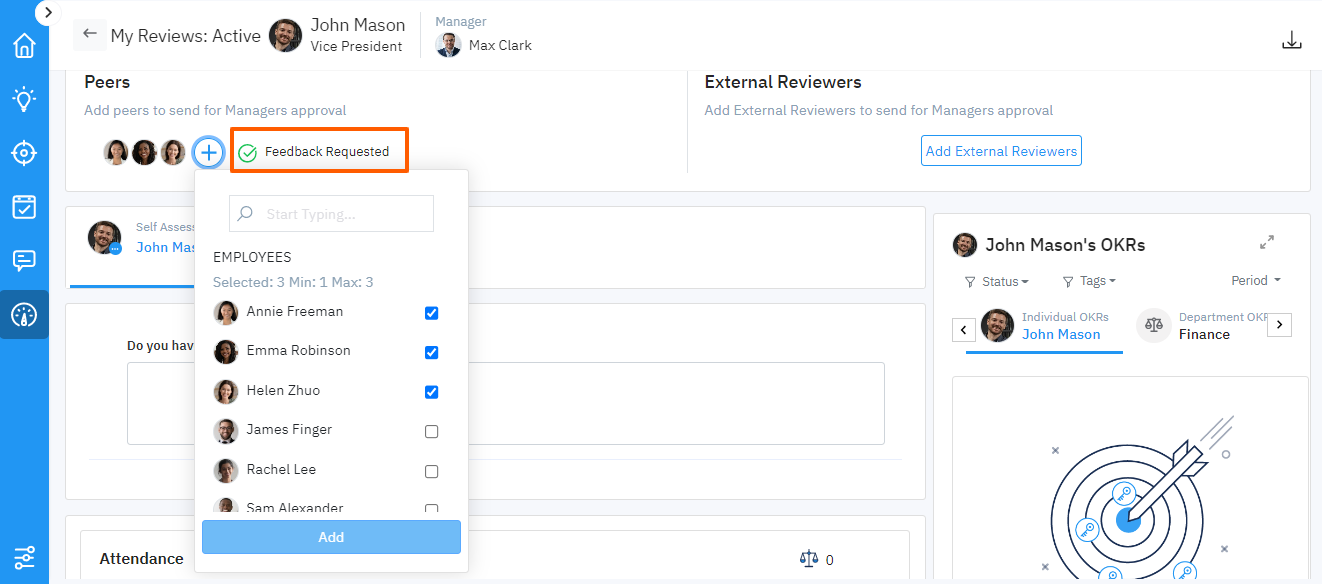1322x584 pixels.
Task: Click the lightbulb ideas sidebar icon
Action: [x=24, y=99]
